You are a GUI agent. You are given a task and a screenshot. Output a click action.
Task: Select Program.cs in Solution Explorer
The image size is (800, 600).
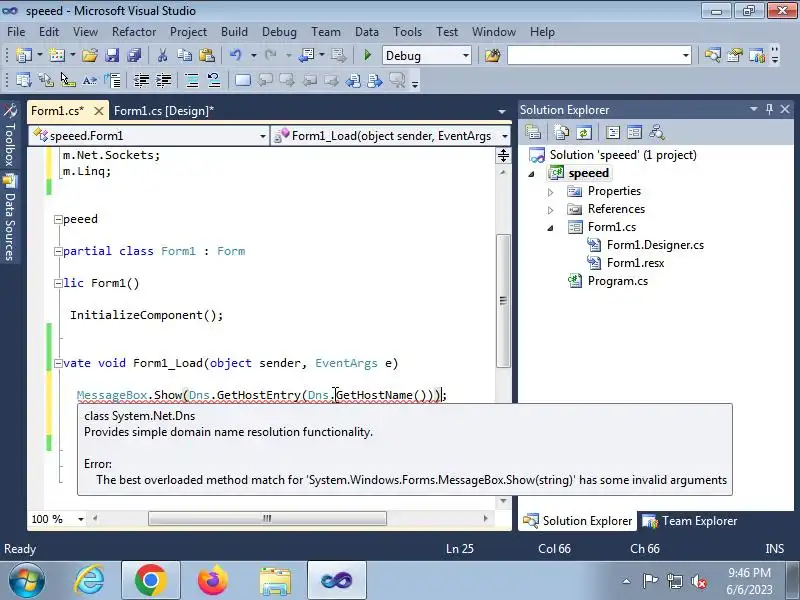point(617,281)
